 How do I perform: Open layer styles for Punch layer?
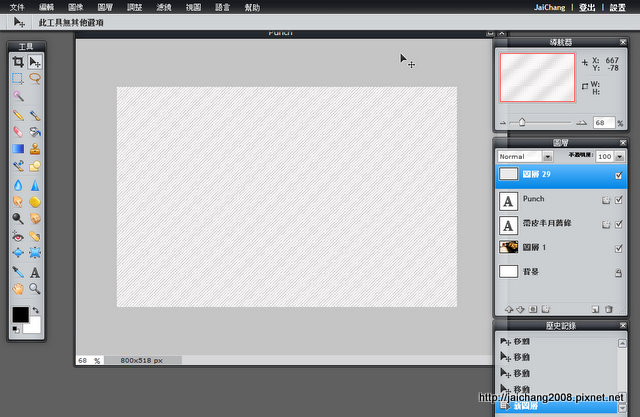point(606,200)
